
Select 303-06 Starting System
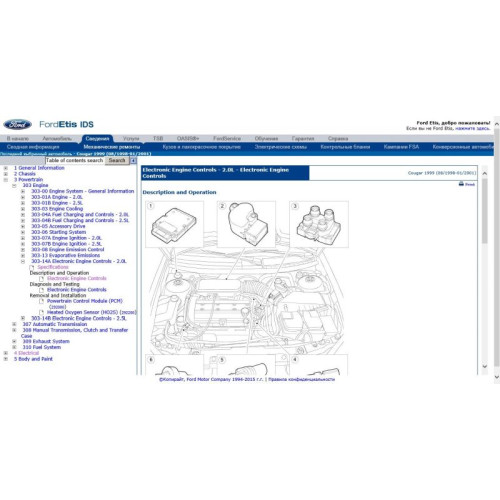pos(59,232)
